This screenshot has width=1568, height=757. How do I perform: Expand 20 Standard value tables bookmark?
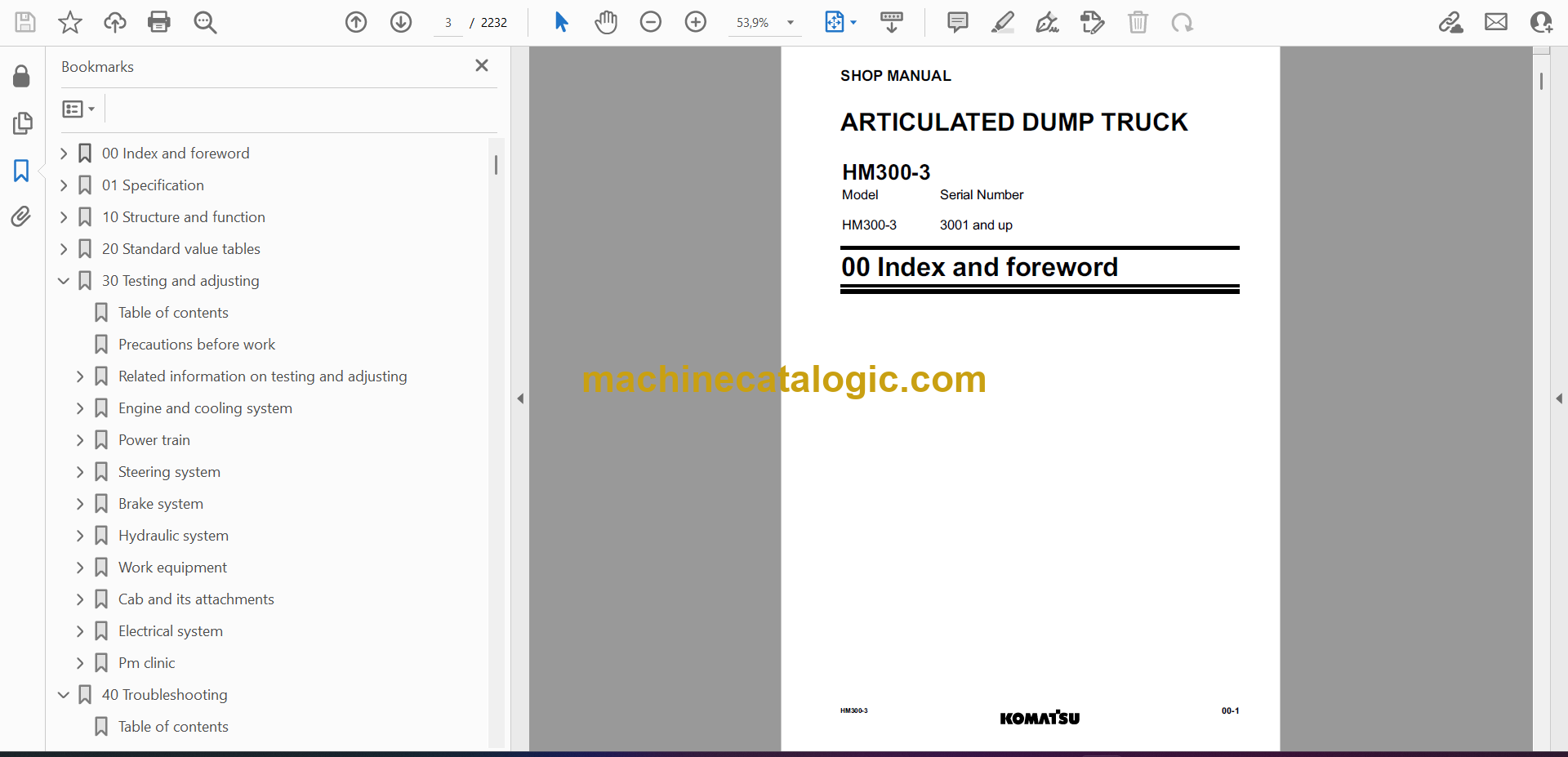coord(64,249)
